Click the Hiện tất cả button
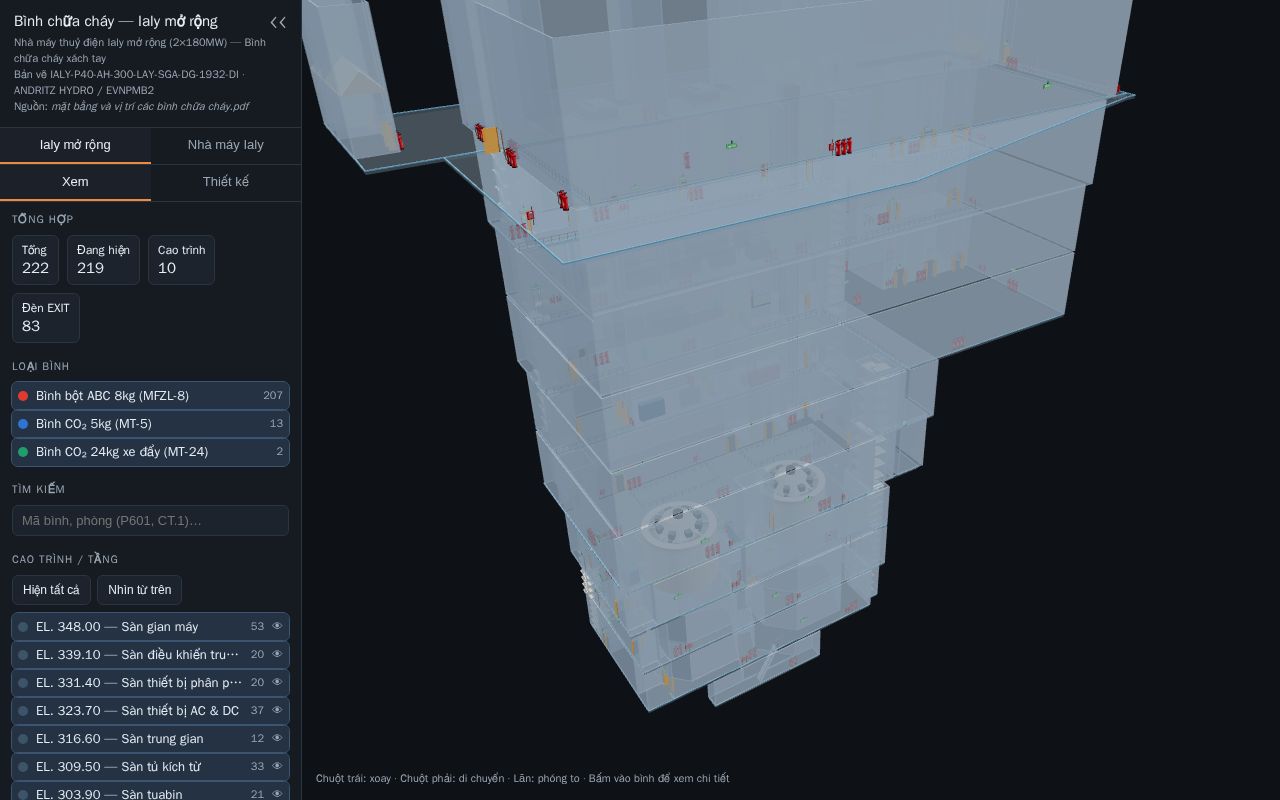 [x=51, y=590]
